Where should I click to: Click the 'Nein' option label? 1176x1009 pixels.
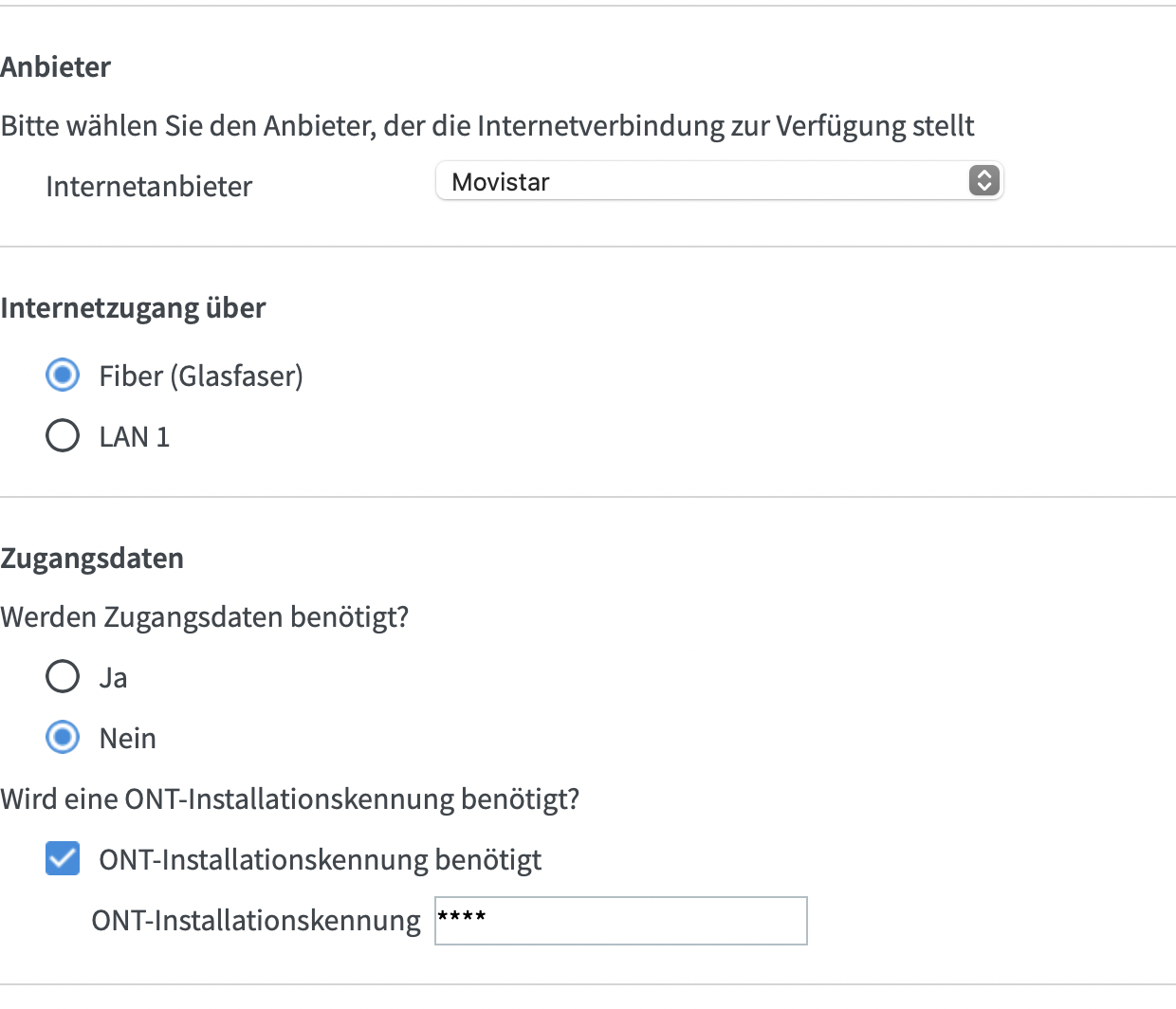(x=128, y=739)
